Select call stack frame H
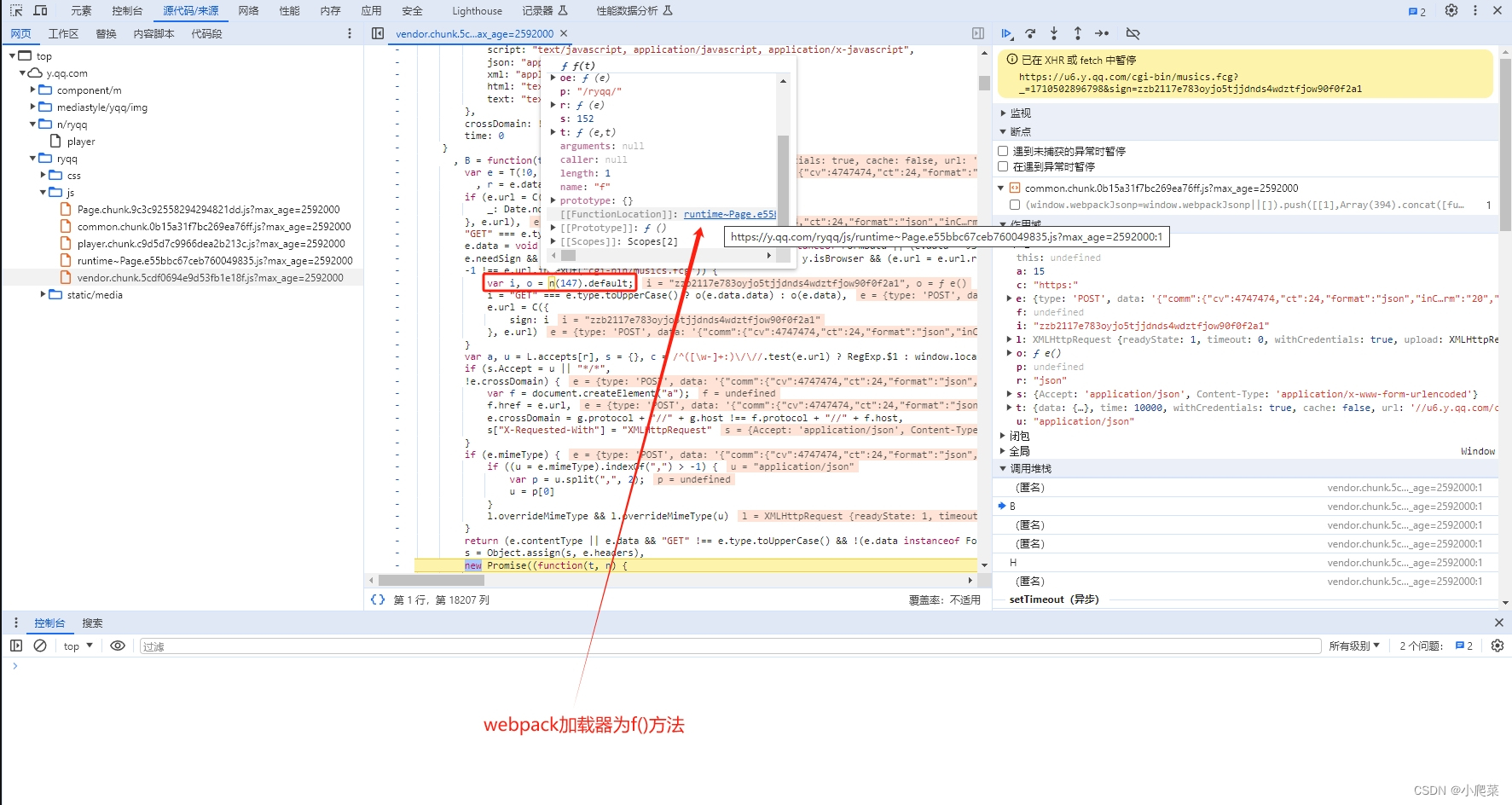 coord(1249,563)
